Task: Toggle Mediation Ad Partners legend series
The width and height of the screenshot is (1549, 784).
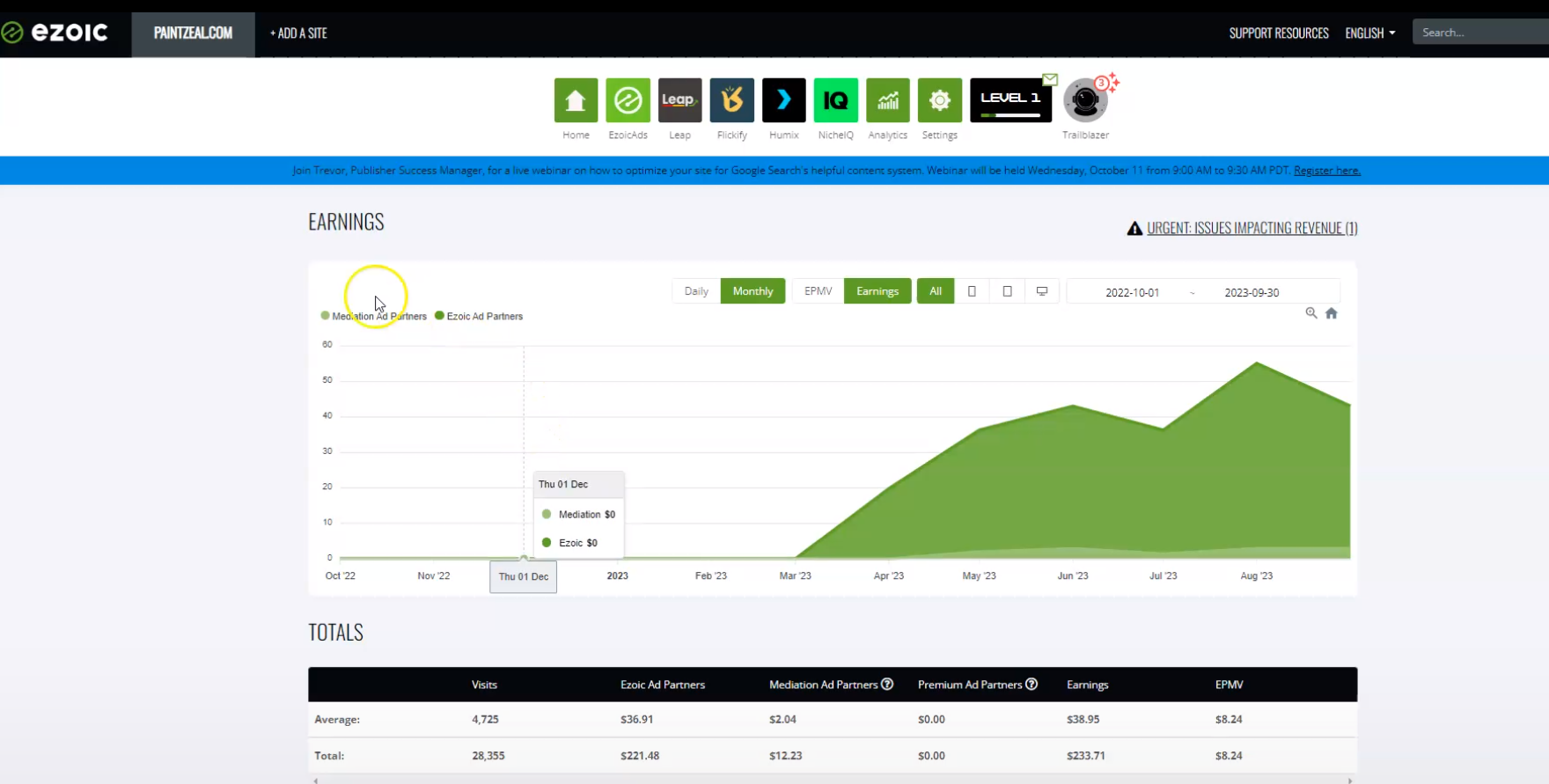Action: click(x=374, y=316)
